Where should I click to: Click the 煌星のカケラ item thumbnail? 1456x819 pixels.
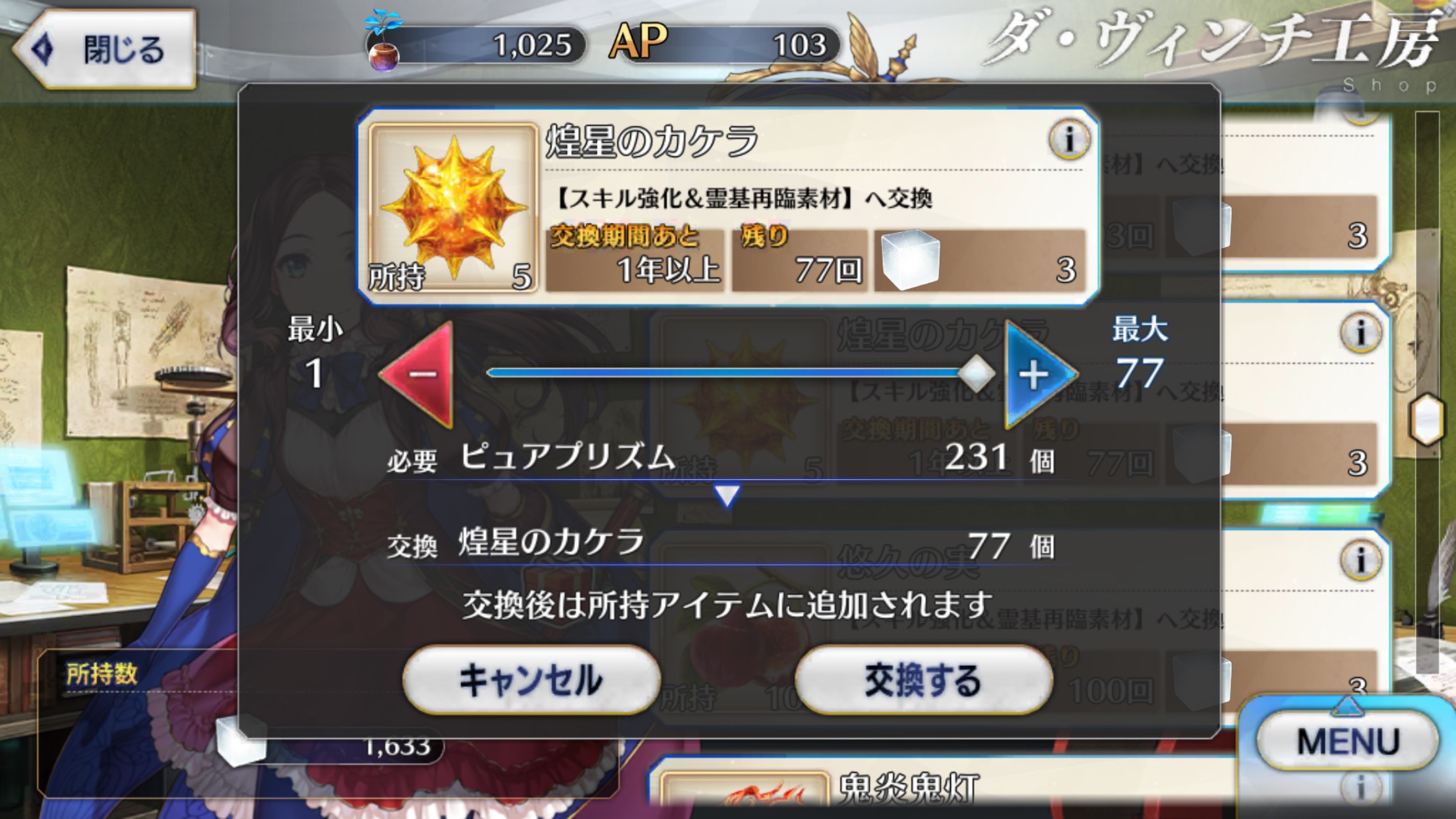453,208
